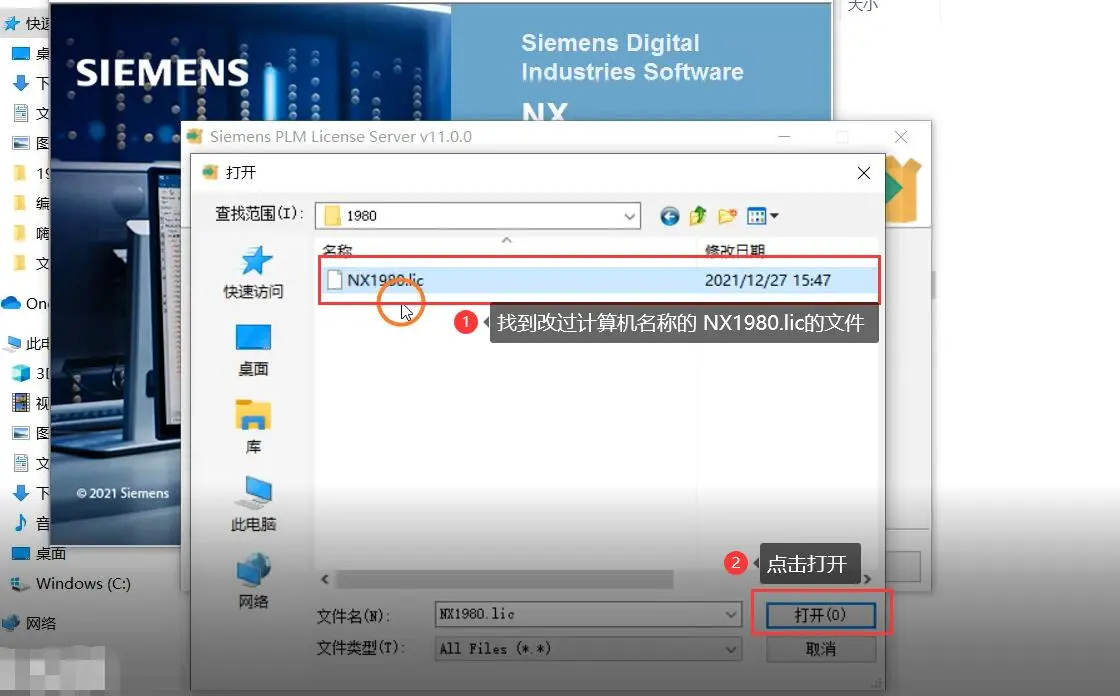
Task: Select Quick Access (快速访问) in places bar
Action: coord(254,272)
